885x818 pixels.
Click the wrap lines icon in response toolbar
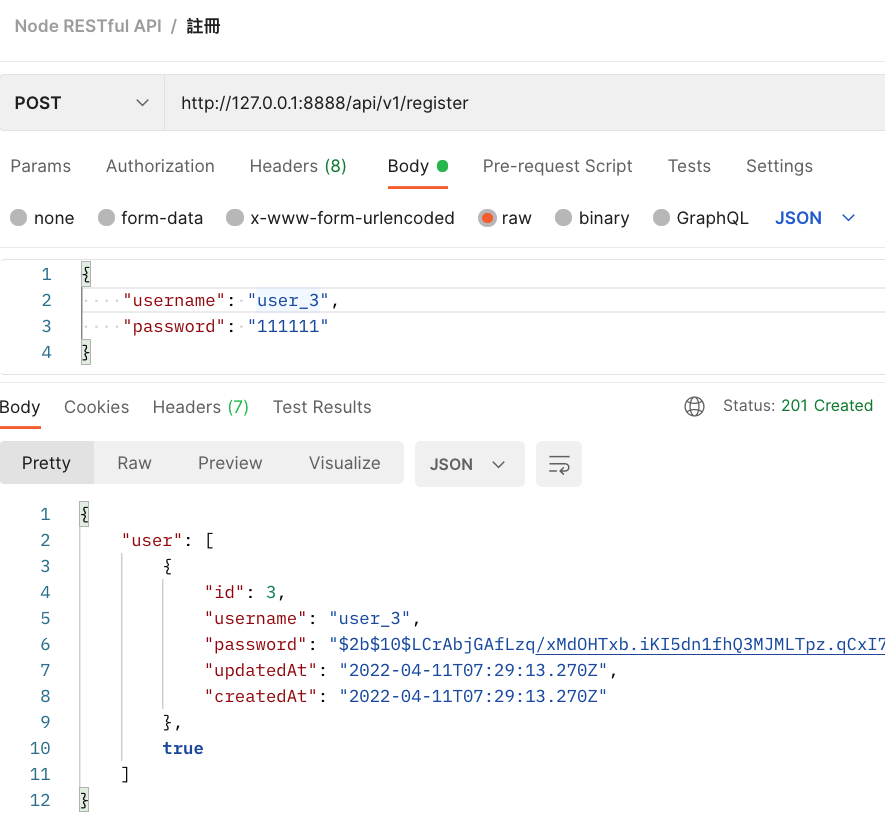559,464
